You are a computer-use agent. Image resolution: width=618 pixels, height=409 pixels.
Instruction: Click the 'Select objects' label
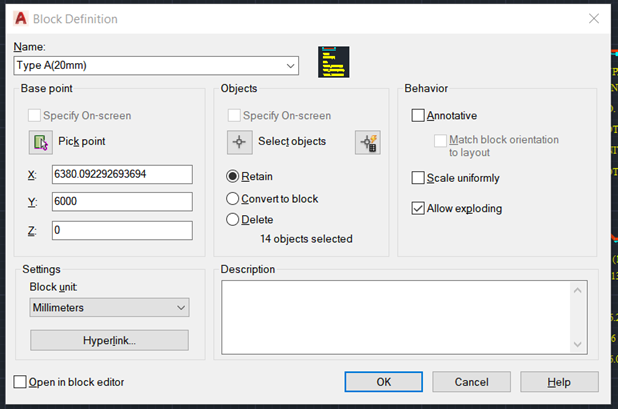tap(292, 141)
